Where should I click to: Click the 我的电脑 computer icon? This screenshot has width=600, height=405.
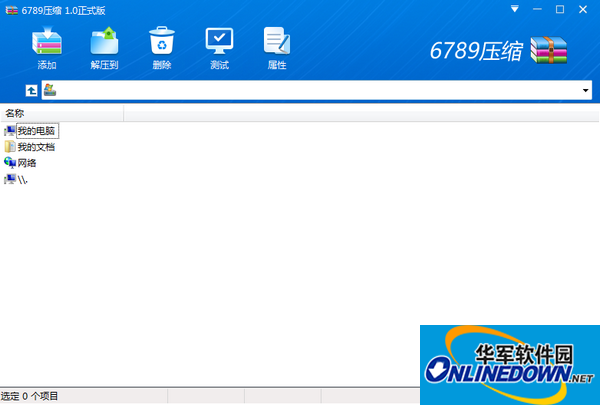point(10,131)
